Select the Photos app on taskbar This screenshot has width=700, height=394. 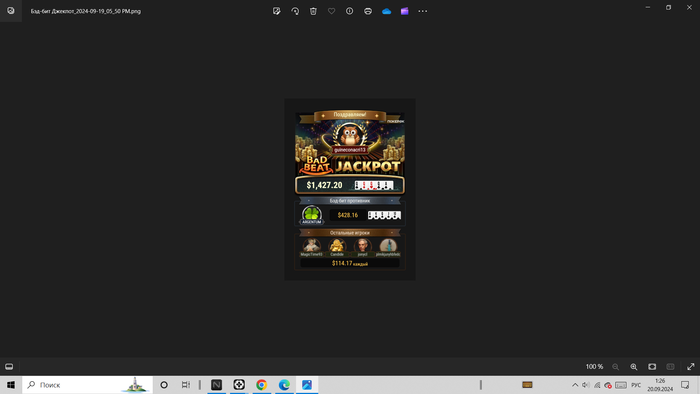coord(307,385)
